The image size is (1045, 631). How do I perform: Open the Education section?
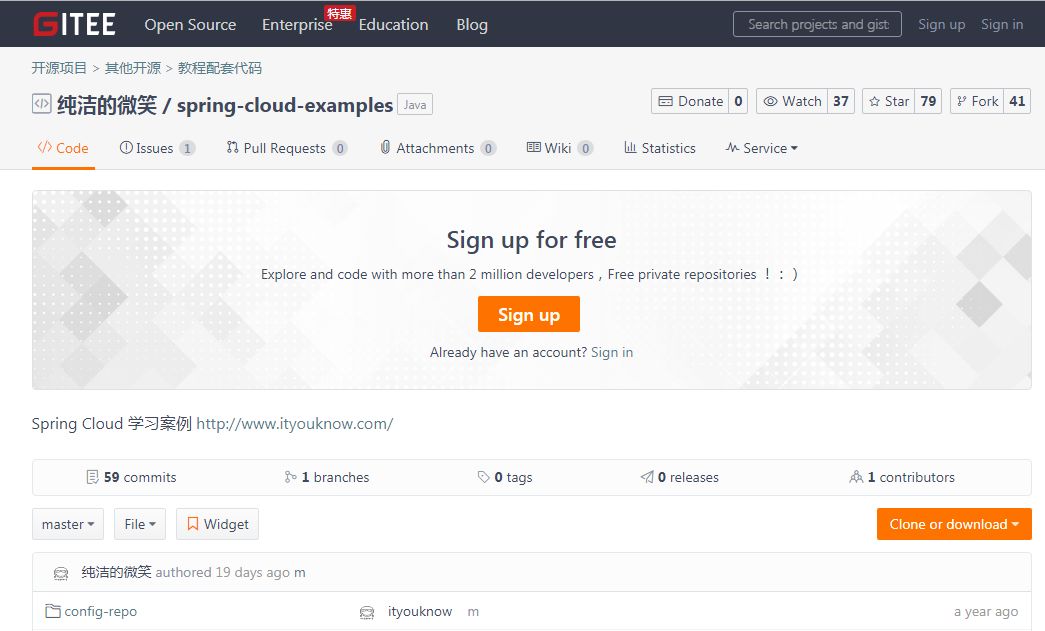[393, 25]
